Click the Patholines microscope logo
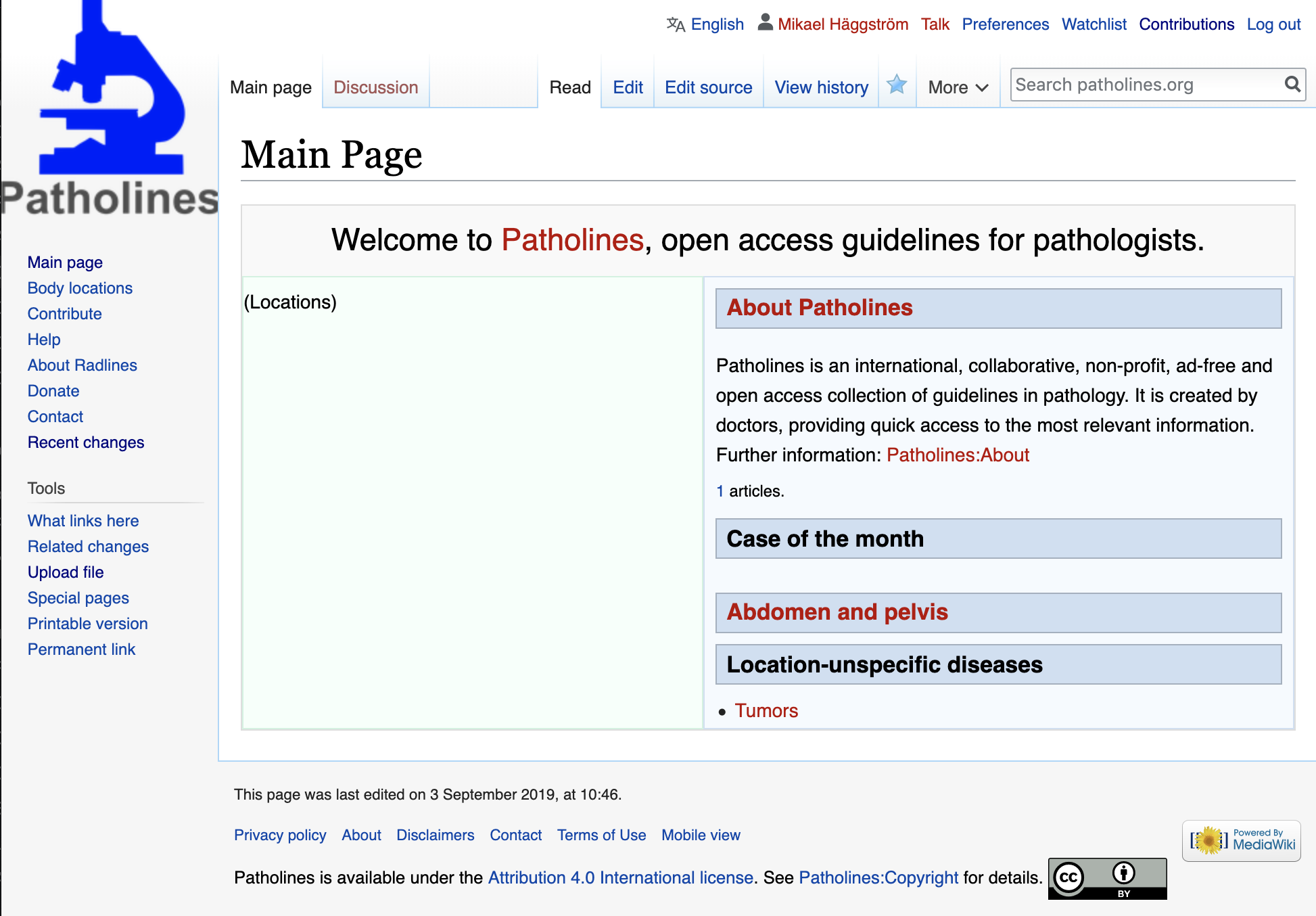Screen dimensions: 1316x916 (110, 108)
